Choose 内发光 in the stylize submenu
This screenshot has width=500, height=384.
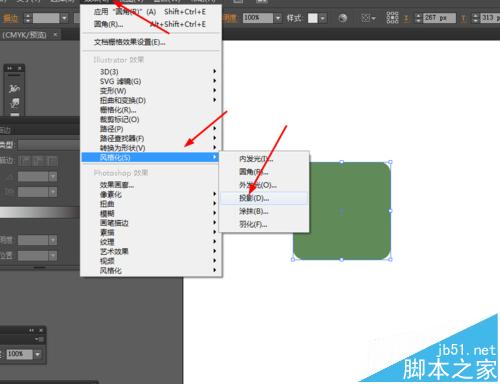(x=264, y=159)
